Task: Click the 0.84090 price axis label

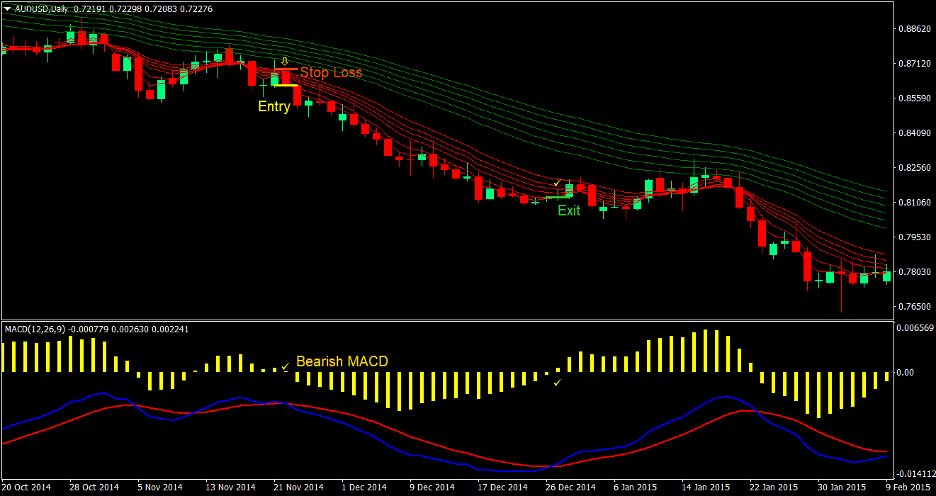Action: (913, 133)
